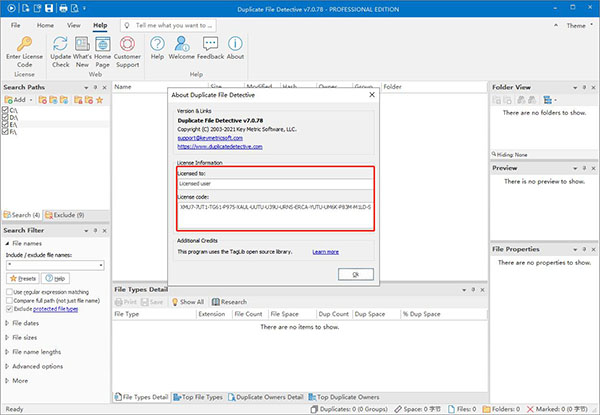600x415 pixels.
Task: Open Search Filter panel options arrow
Action: 86,231
